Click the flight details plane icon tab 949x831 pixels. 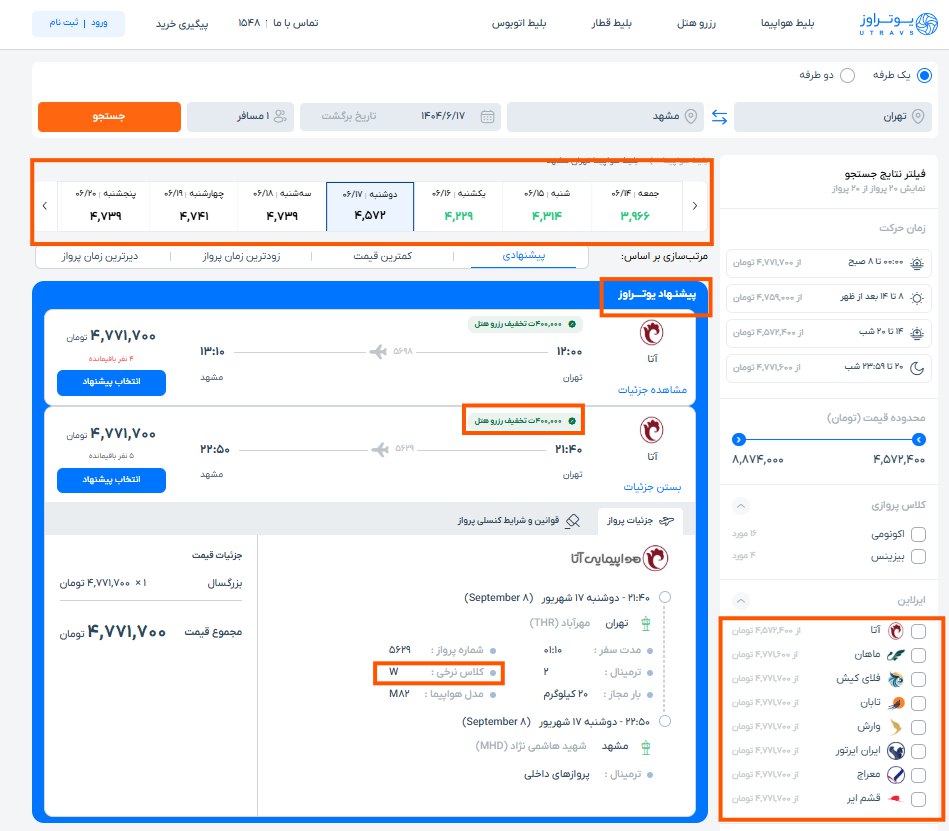(x=666, y=521)
